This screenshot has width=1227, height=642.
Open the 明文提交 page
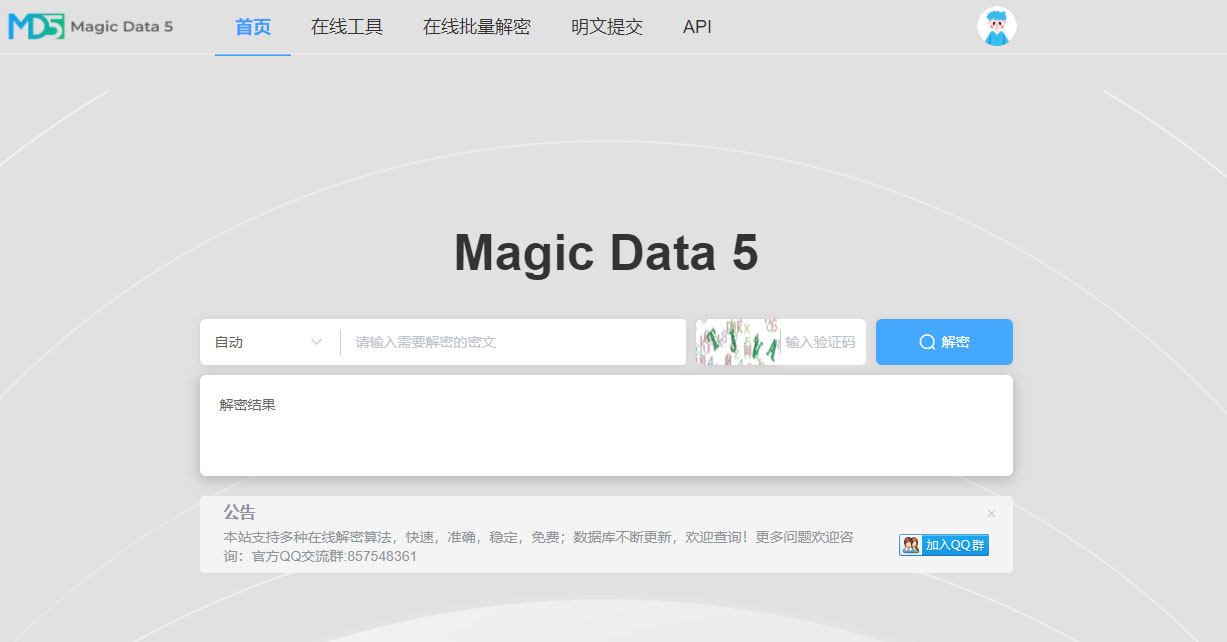(607, 27)
